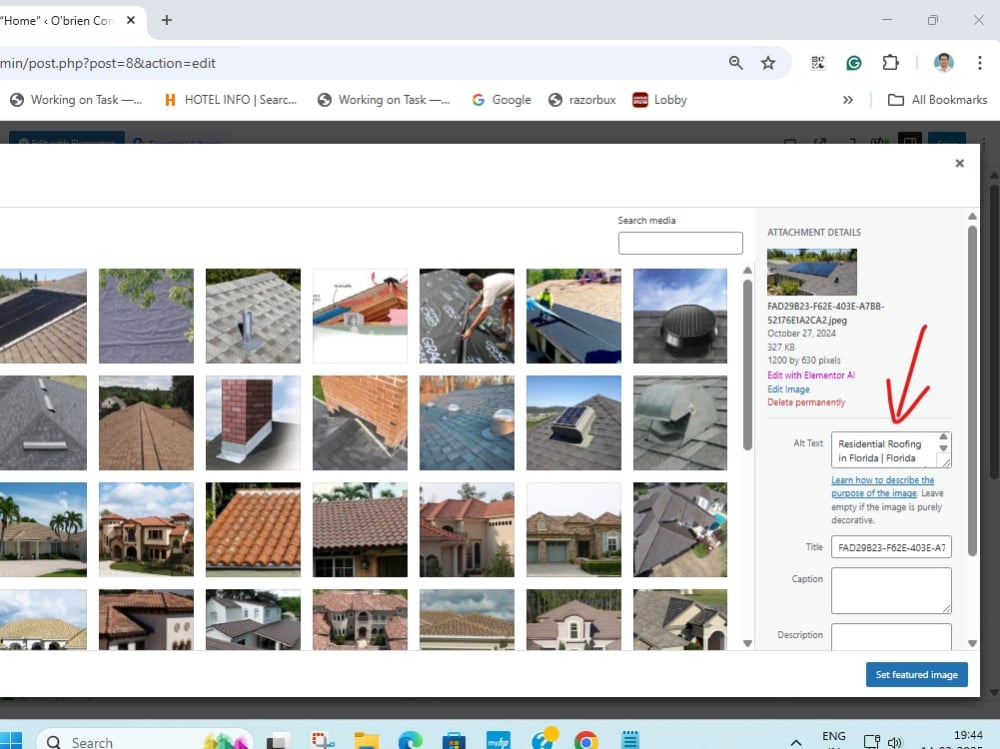The height and width of the screenshot is (749, 1000).
Task: Click attachment details scrollbar thumb
Action: click(972, 390)
